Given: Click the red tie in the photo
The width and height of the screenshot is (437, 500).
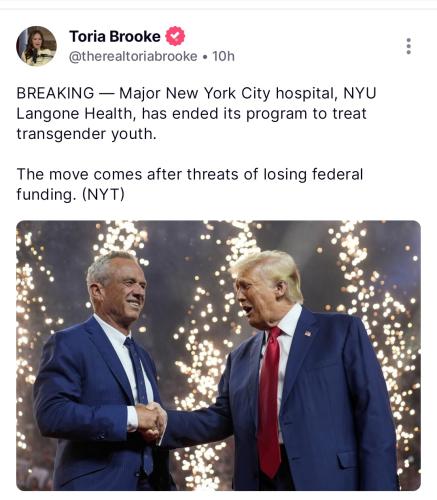Looking at the screenshot, I should pos(270,402).
